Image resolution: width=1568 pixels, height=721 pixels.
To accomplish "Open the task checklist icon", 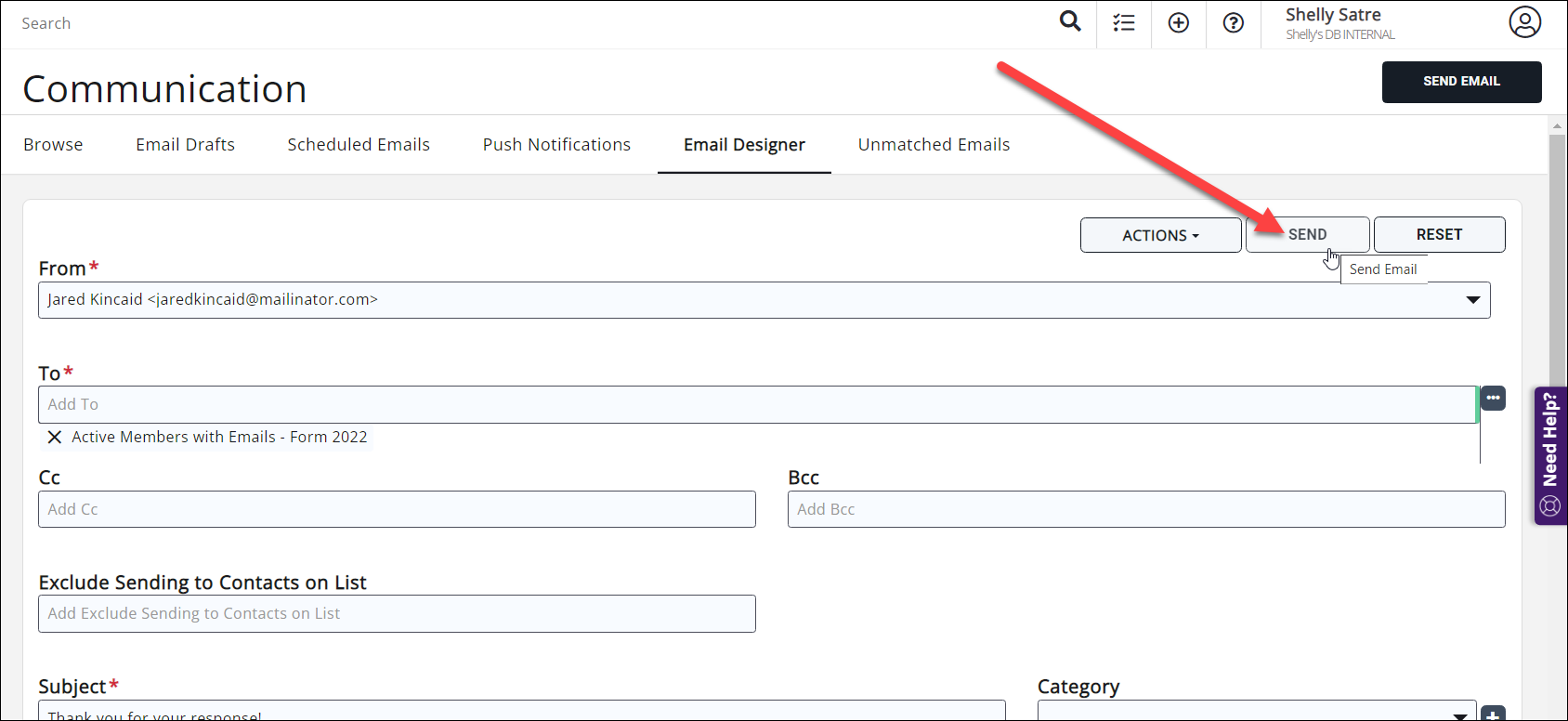I will click(x=1124, y=23).
